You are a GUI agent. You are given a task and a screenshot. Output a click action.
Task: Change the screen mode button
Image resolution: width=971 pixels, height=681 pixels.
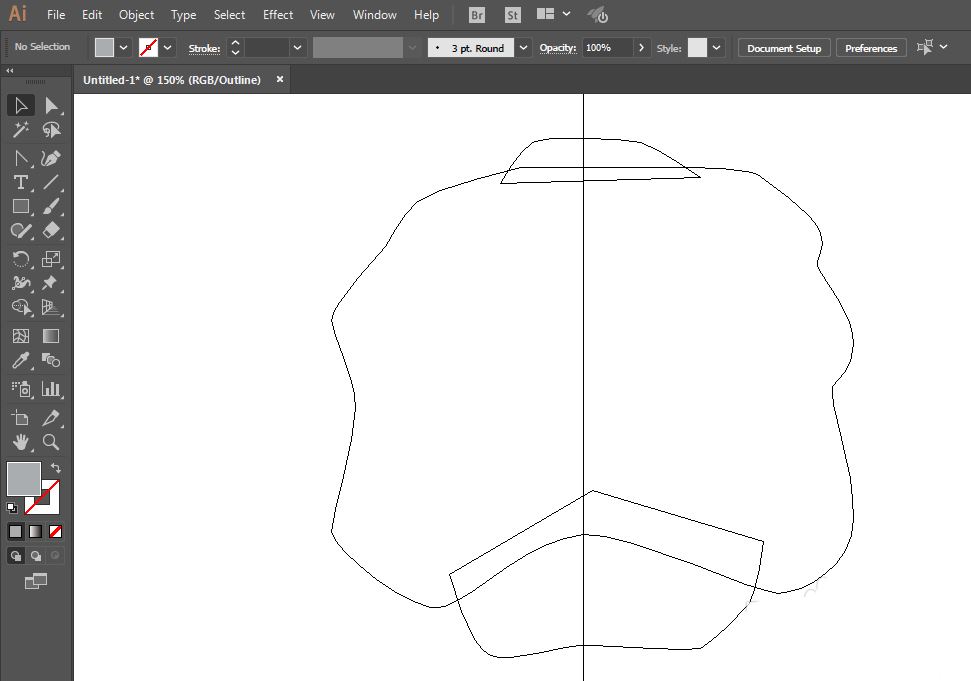click(x=35, y=581)
